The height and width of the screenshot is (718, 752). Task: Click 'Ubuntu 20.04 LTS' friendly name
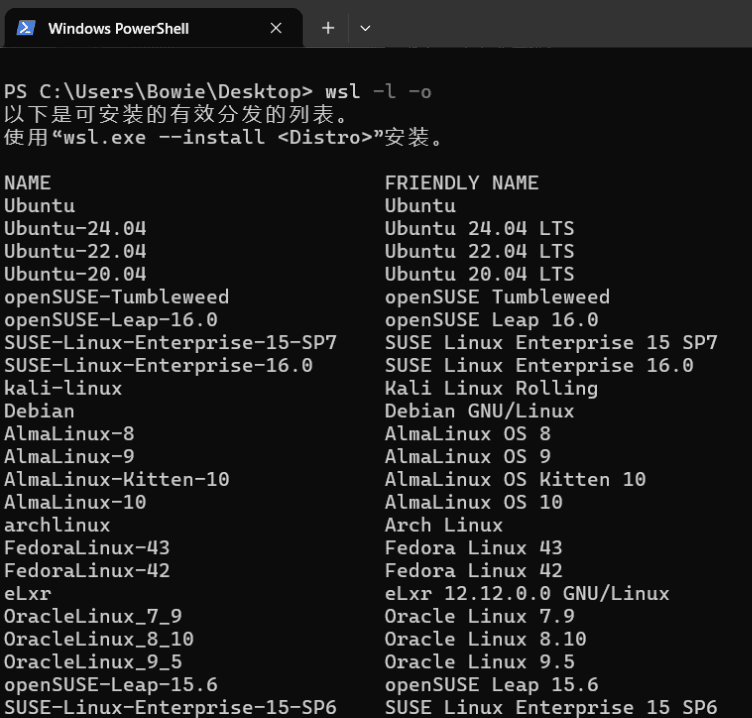click(x=480, y=274)
